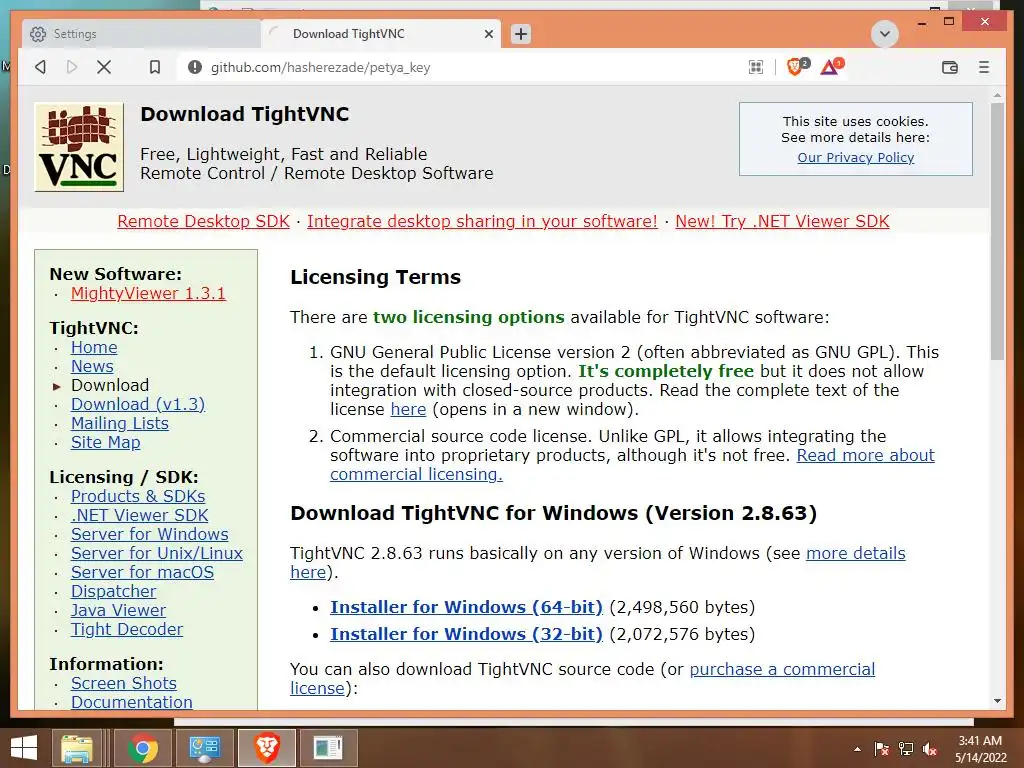Image resolution: width=1024 pixels, height=768 pixels.
Task: Open purchase a commercial license link
Action: tap(782, 669)
